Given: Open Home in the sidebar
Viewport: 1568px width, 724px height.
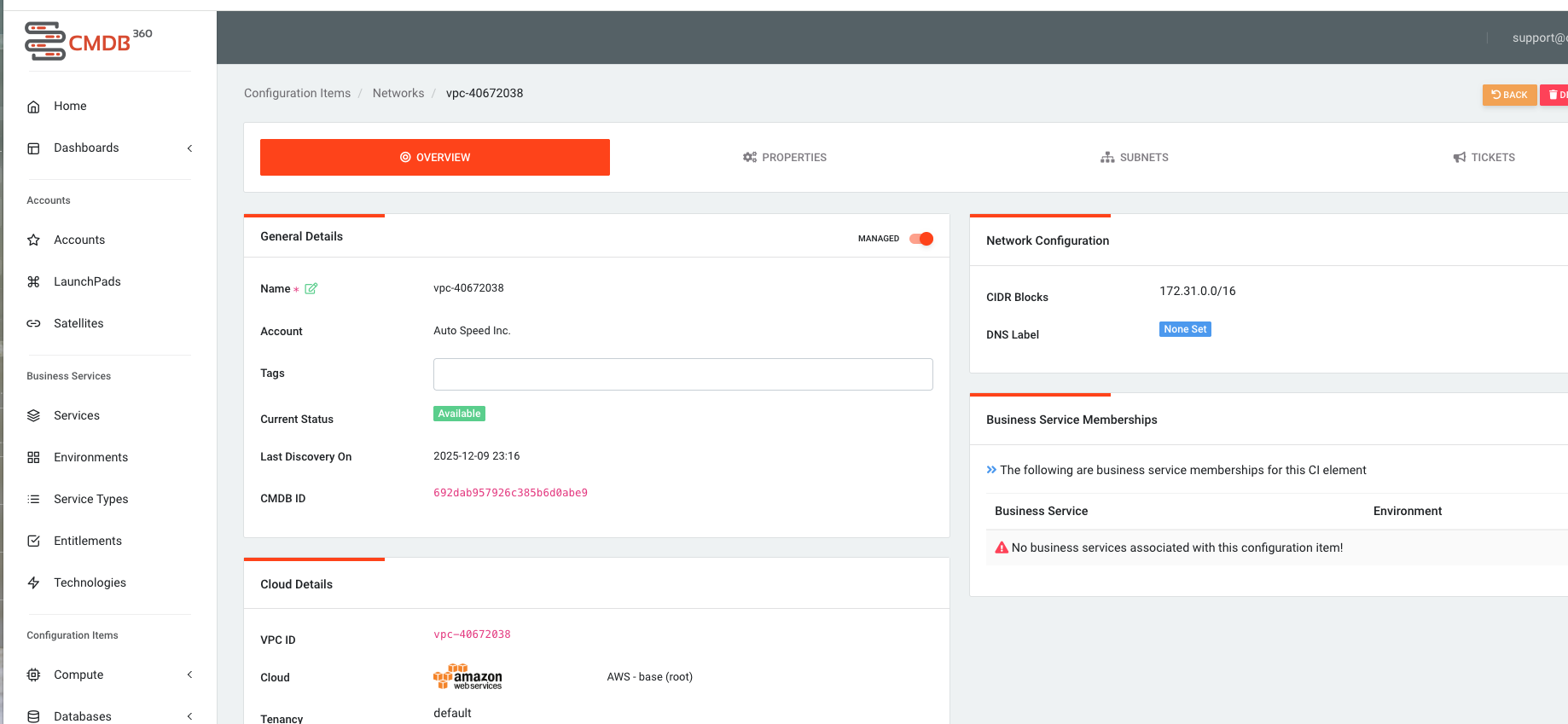Looking at the screenshot, I should click(70, 107).
